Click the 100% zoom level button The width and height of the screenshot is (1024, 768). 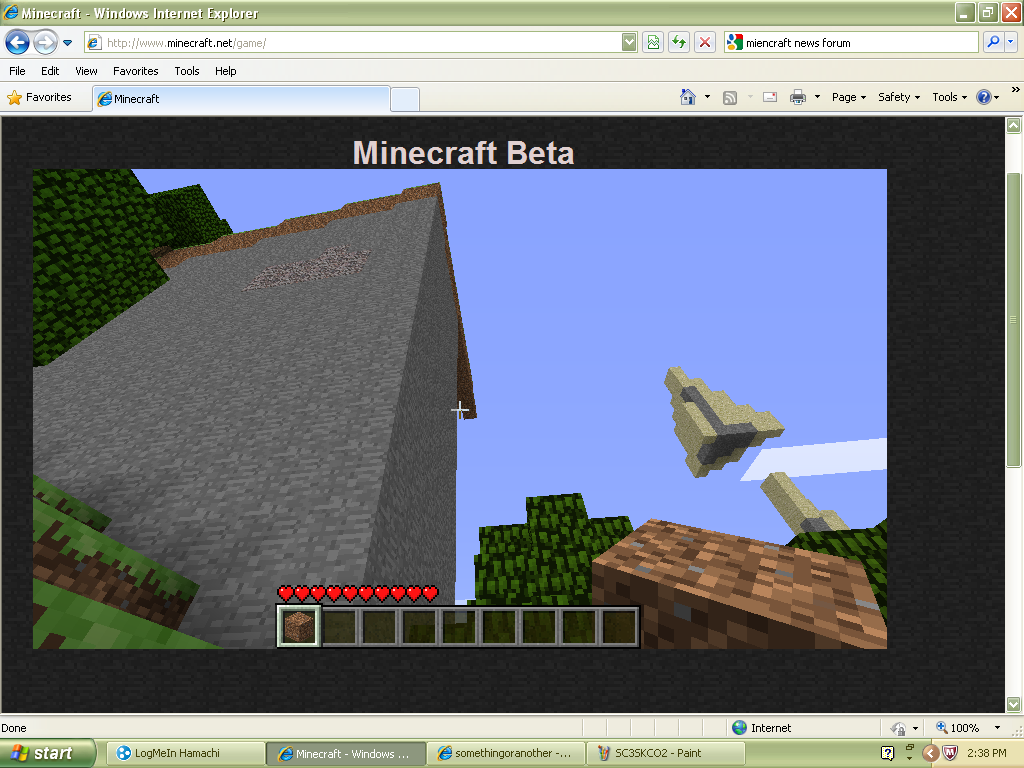click(x=958, y=728)
